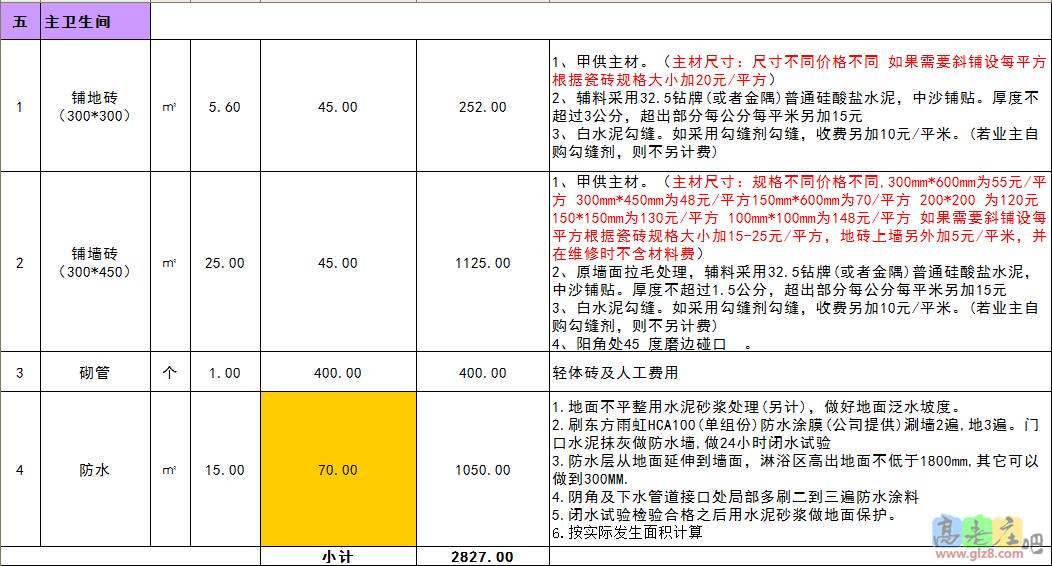The width and height of the screenshot is (1052, 566).
Task: Select the purple section header cell 主卫生间
Action: 95,21
